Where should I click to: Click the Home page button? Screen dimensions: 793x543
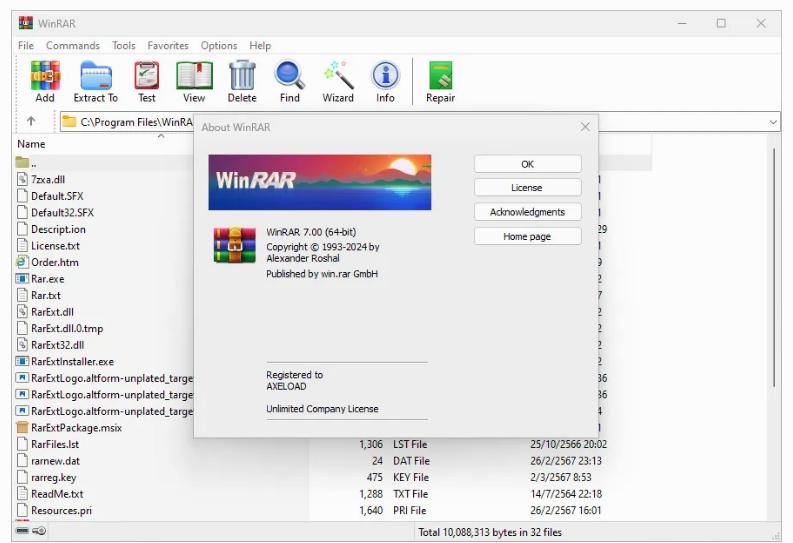tap(527, 236)
